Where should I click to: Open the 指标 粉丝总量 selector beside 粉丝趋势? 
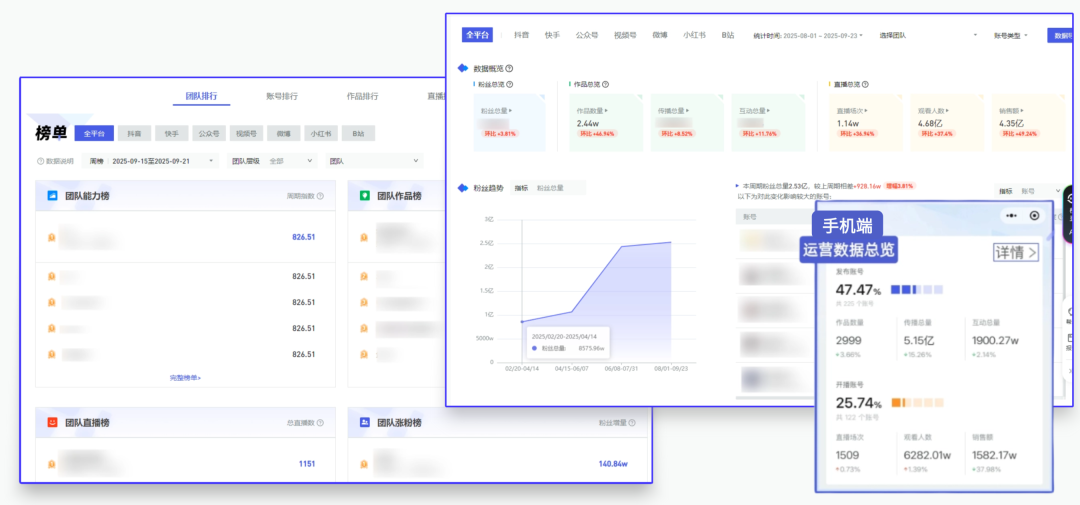[x=548, y=187]
